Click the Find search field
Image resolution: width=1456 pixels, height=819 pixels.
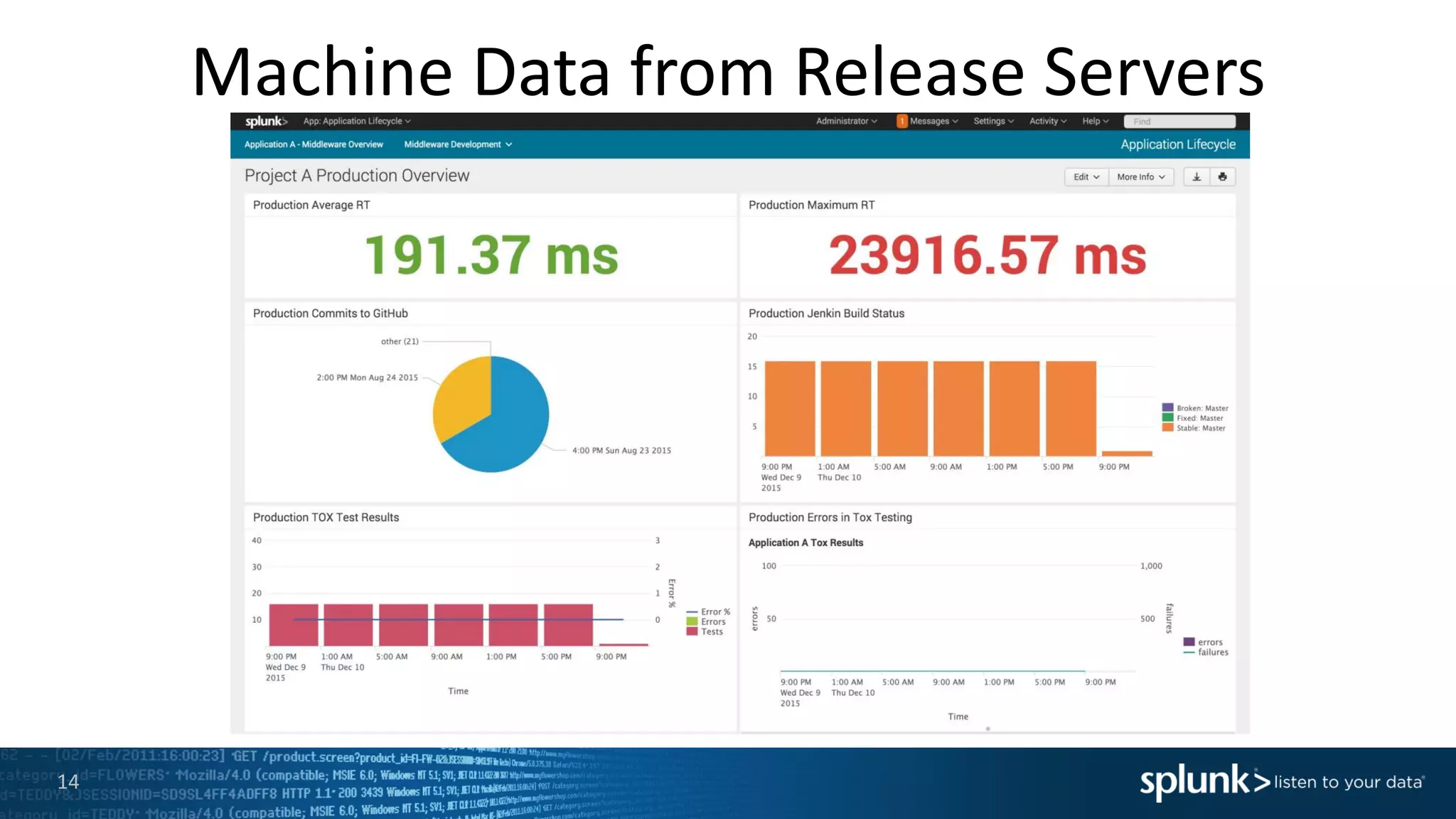tap(1179, 122)
